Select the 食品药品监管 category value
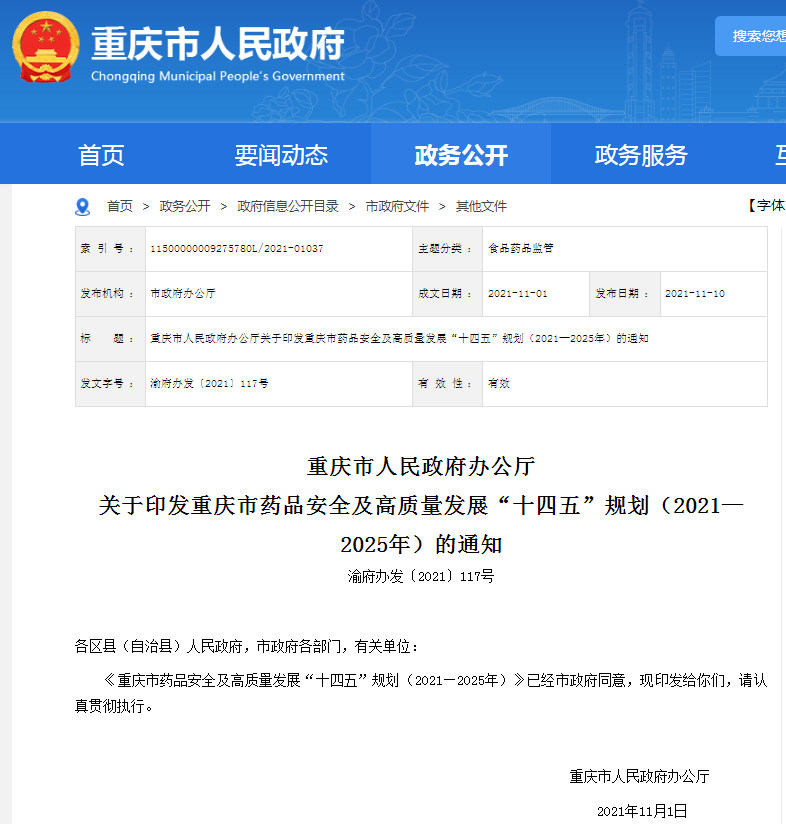Viewport: 786px width, 824px height. point(521,249)
